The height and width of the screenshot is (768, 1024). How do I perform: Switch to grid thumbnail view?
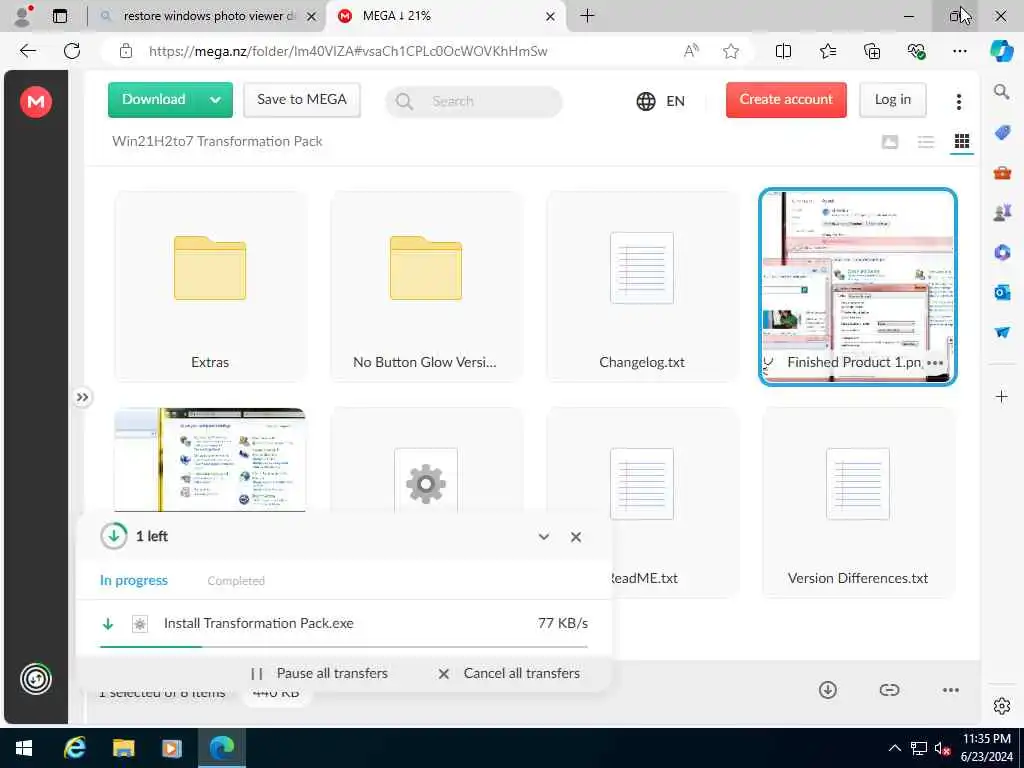click(x=961, y=142)
